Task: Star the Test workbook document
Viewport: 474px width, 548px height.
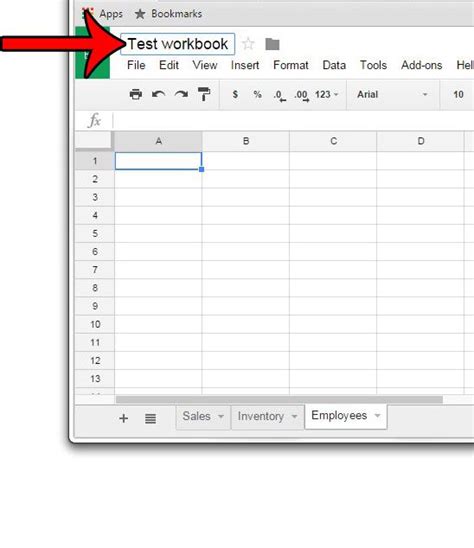Action: [x=248, y=44]
